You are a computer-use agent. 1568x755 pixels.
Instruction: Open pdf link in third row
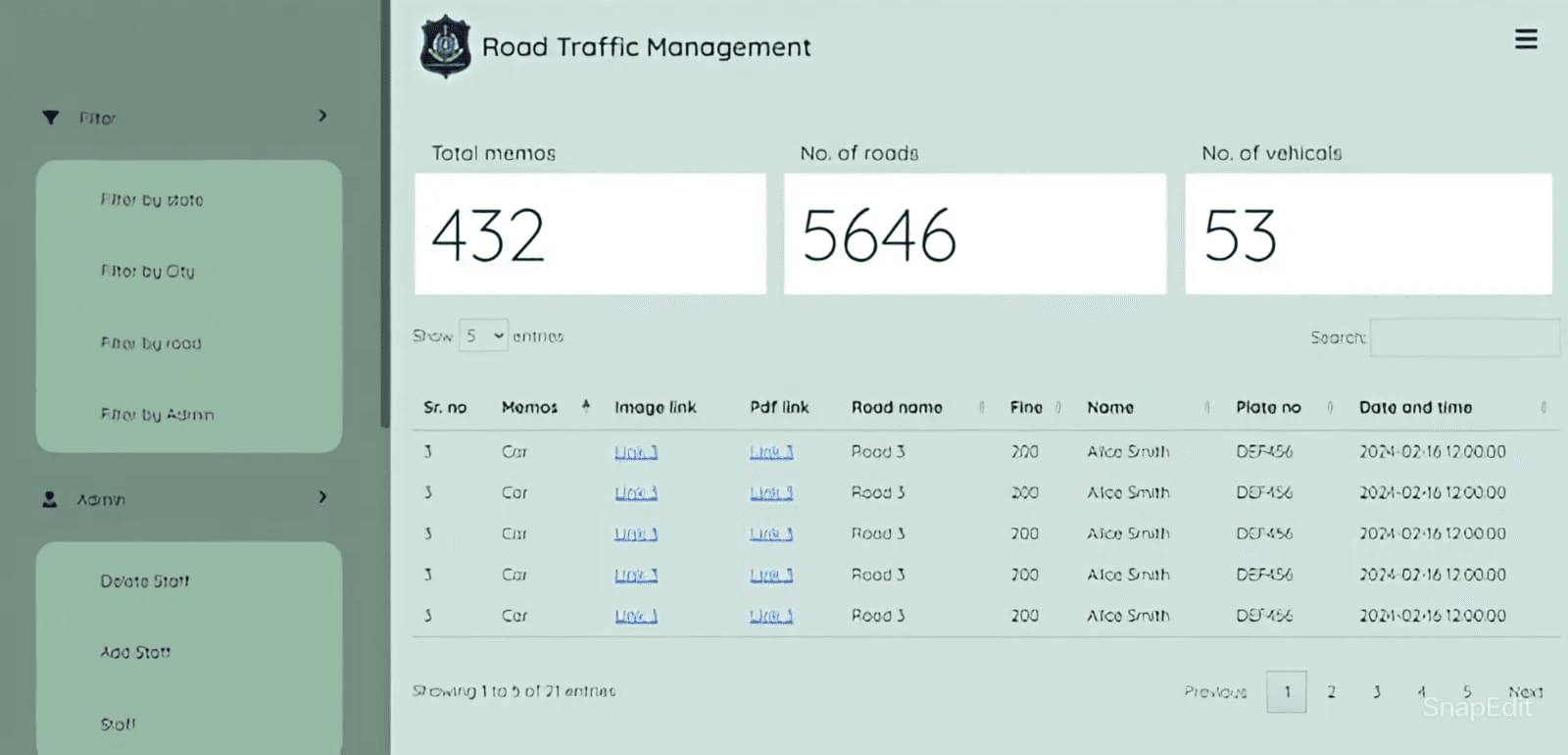tap(771, 534)
